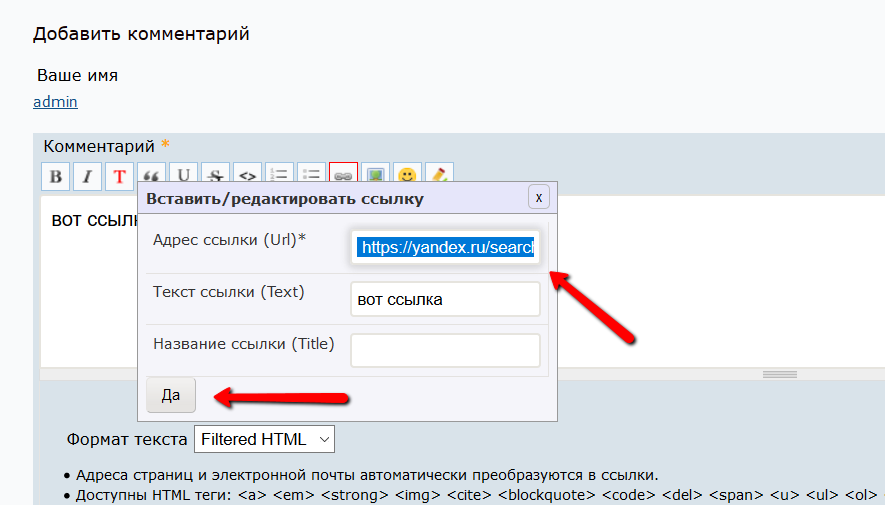Apply italic formatting to text
The width and height of the screenshot is (885, 505).
87,177
